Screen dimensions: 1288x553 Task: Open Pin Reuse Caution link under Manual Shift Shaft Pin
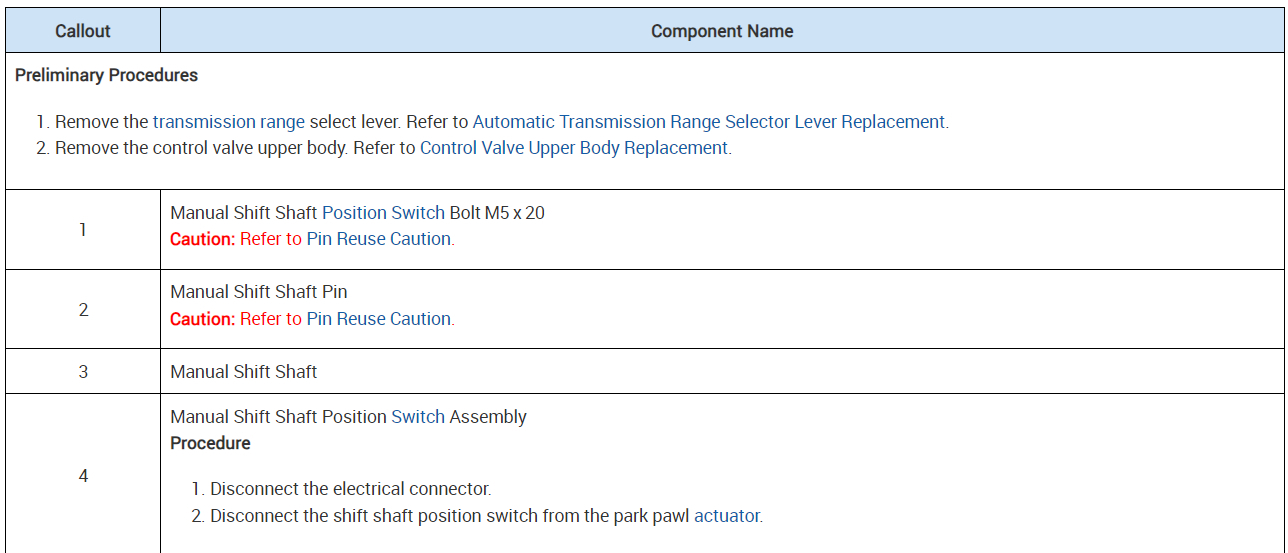(379, 319)
